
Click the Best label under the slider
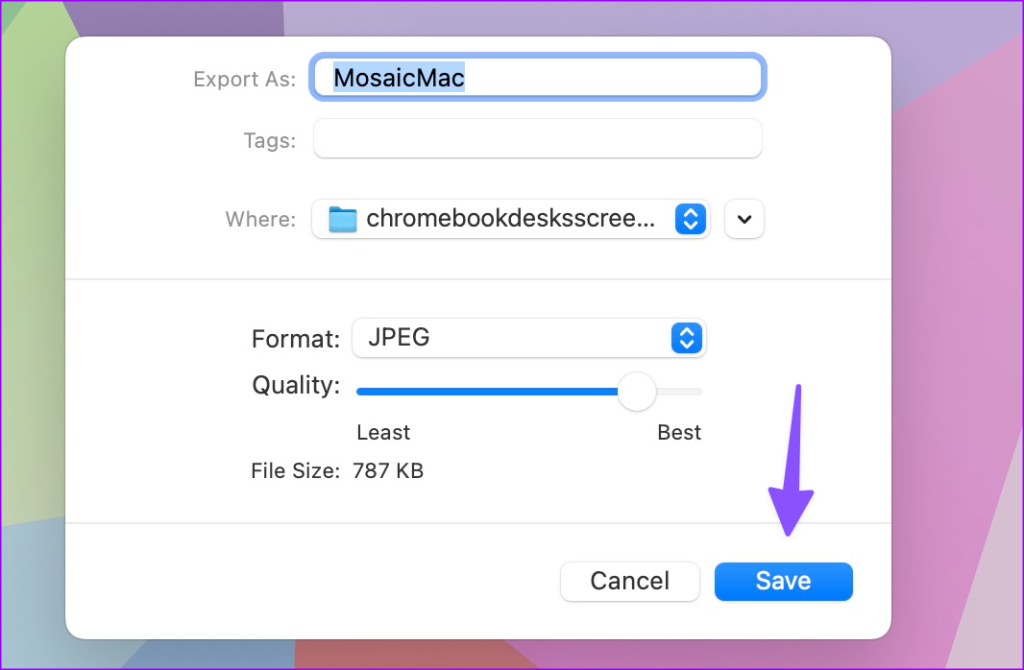tap(679, 433)
